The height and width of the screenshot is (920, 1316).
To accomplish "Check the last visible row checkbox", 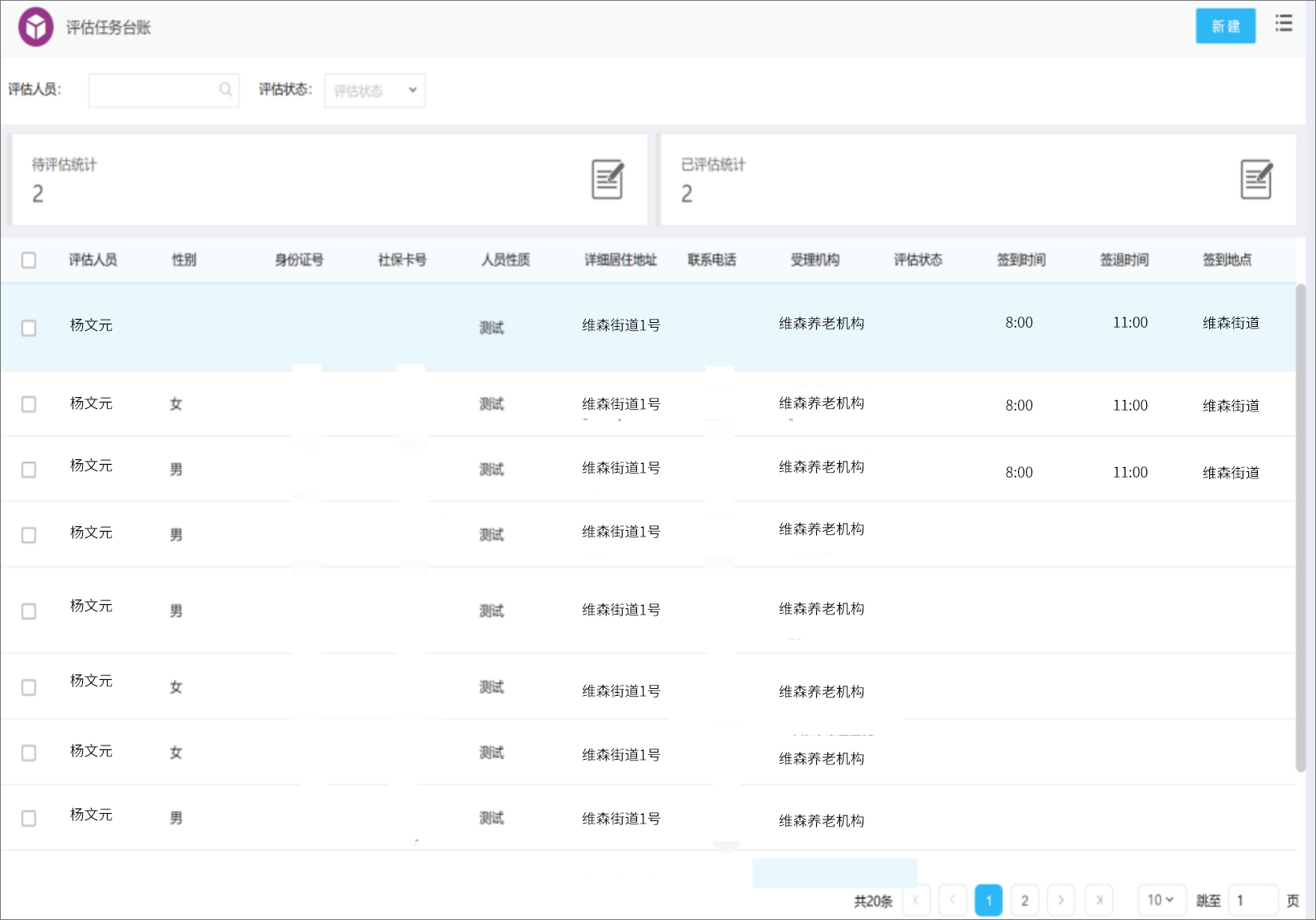I will tap(29, 818).
